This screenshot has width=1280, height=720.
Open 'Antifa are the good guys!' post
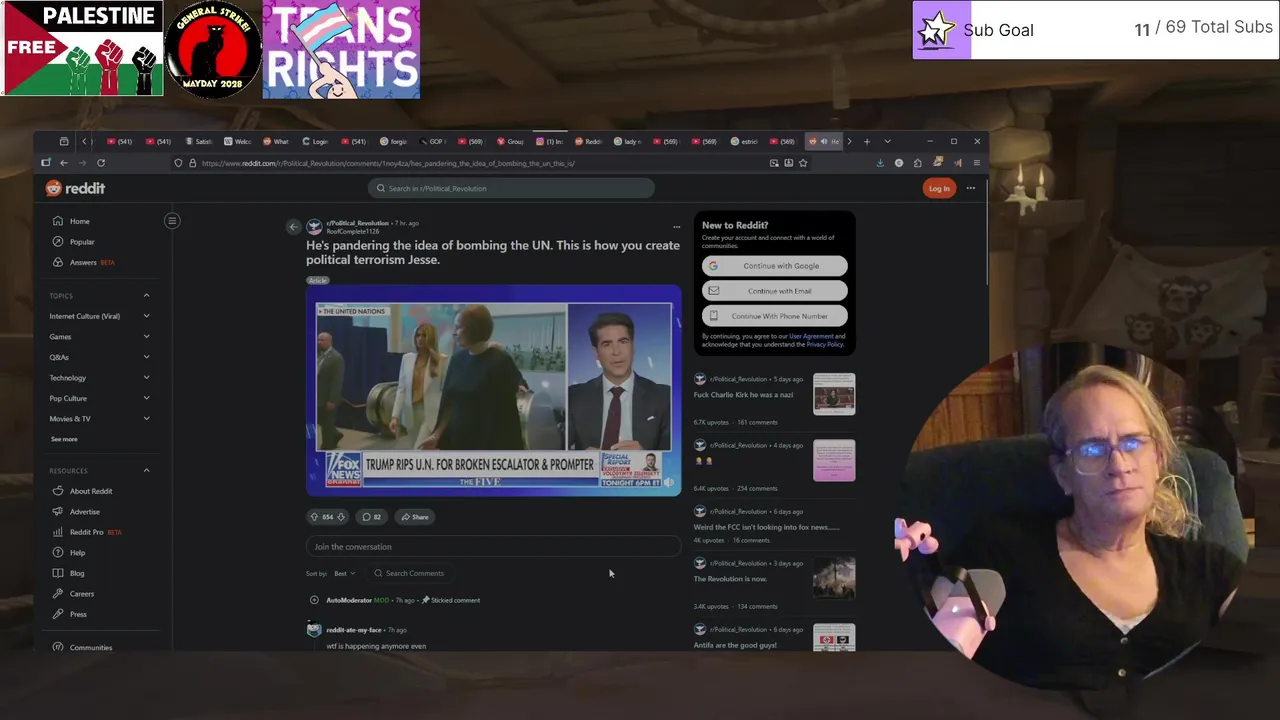(735, 645)
